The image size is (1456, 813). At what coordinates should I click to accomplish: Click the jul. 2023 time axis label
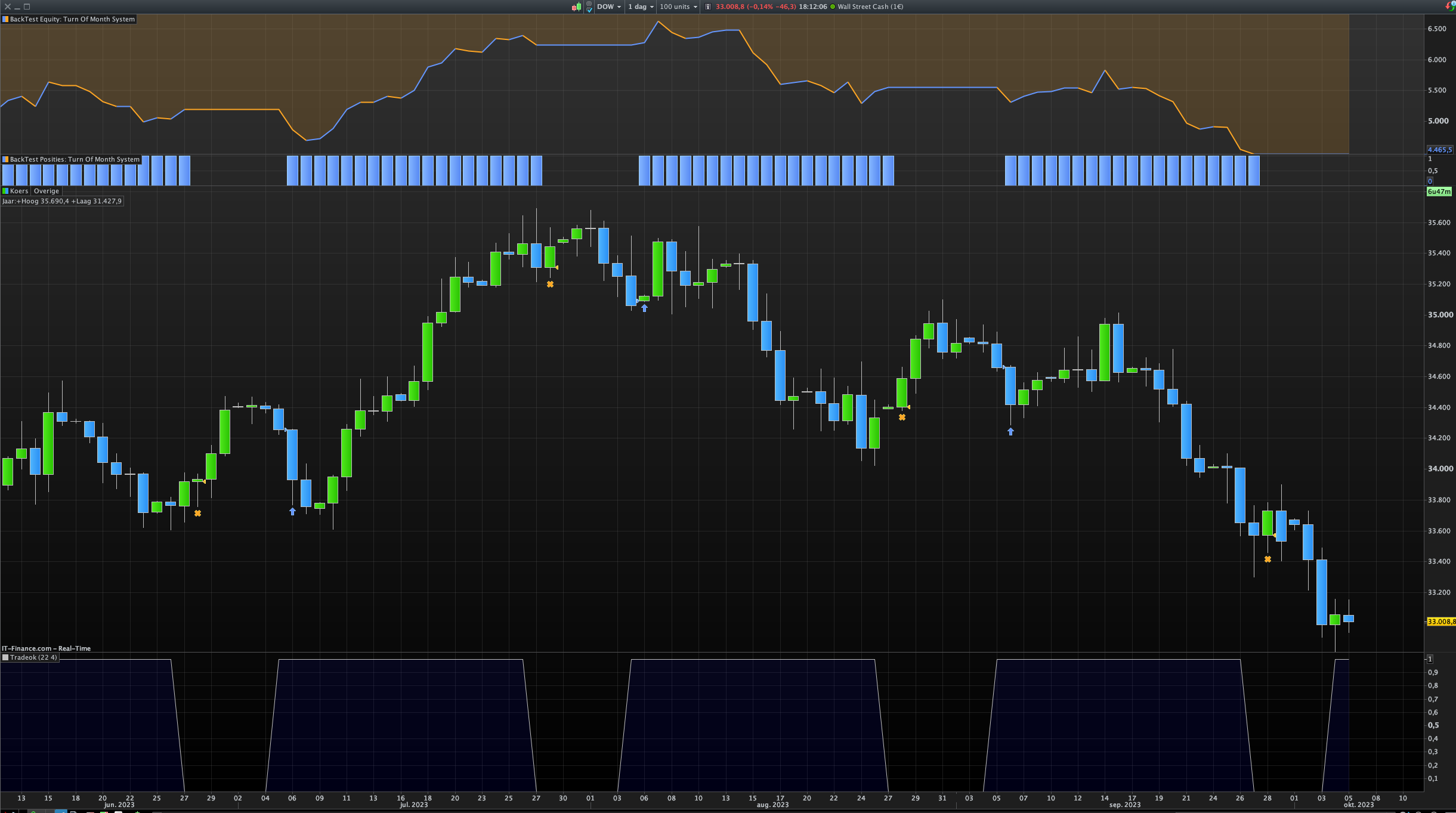click(413, 805)
